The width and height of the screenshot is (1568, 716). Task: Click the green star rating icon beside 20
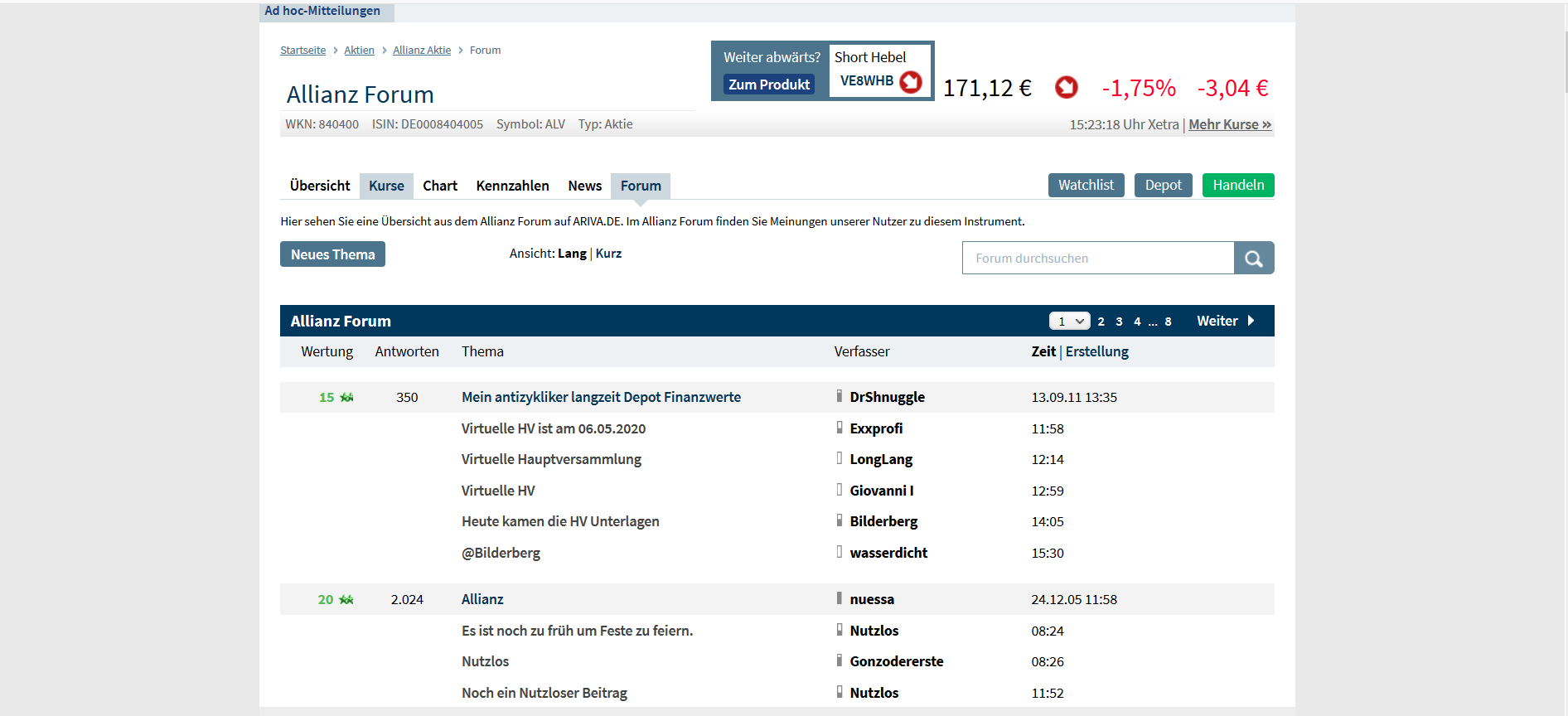[346, 600]
